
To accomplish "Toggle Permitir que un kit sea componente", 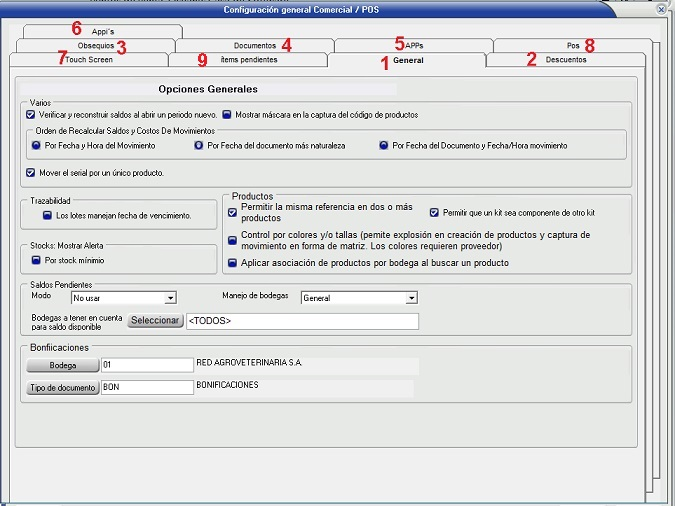I will [x=434, y=213].
